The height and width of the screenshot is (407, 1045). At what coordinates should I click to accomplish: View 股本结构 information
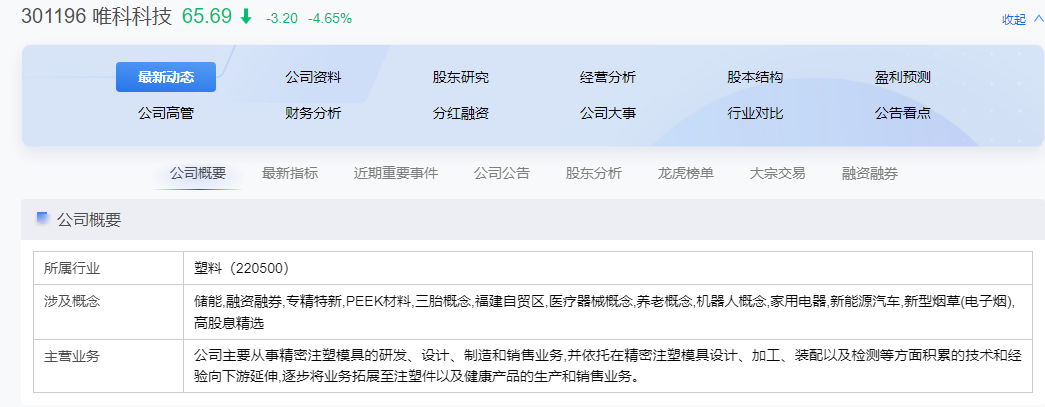[x=755, y=77]
